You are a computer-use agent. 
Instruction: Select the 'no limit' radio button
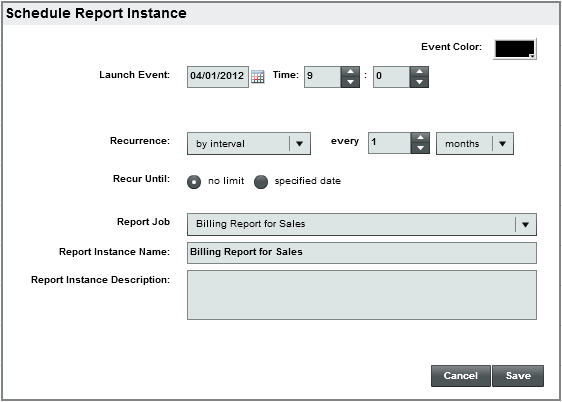coord(194,182)
